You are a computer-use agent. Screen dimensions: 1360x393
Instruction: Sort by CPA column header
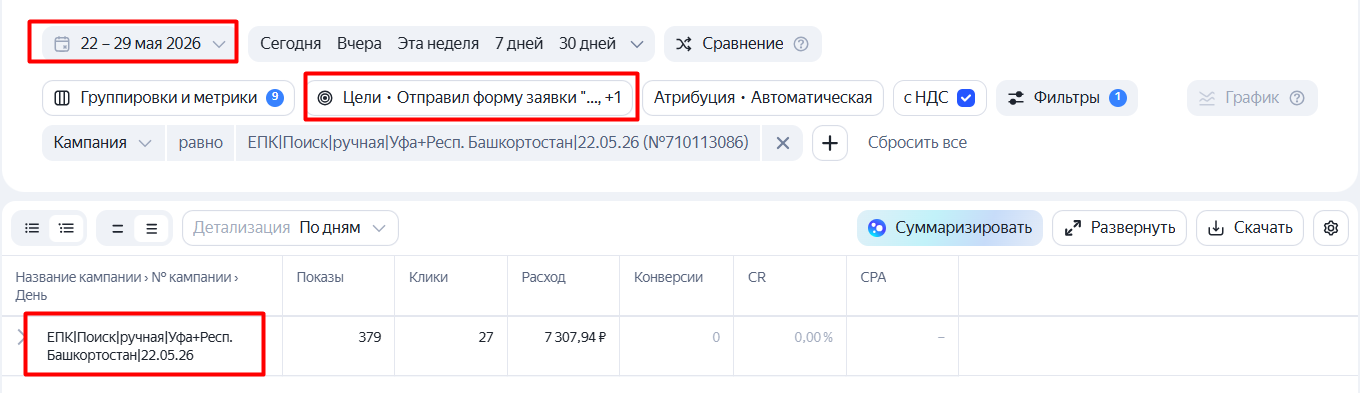873,277
